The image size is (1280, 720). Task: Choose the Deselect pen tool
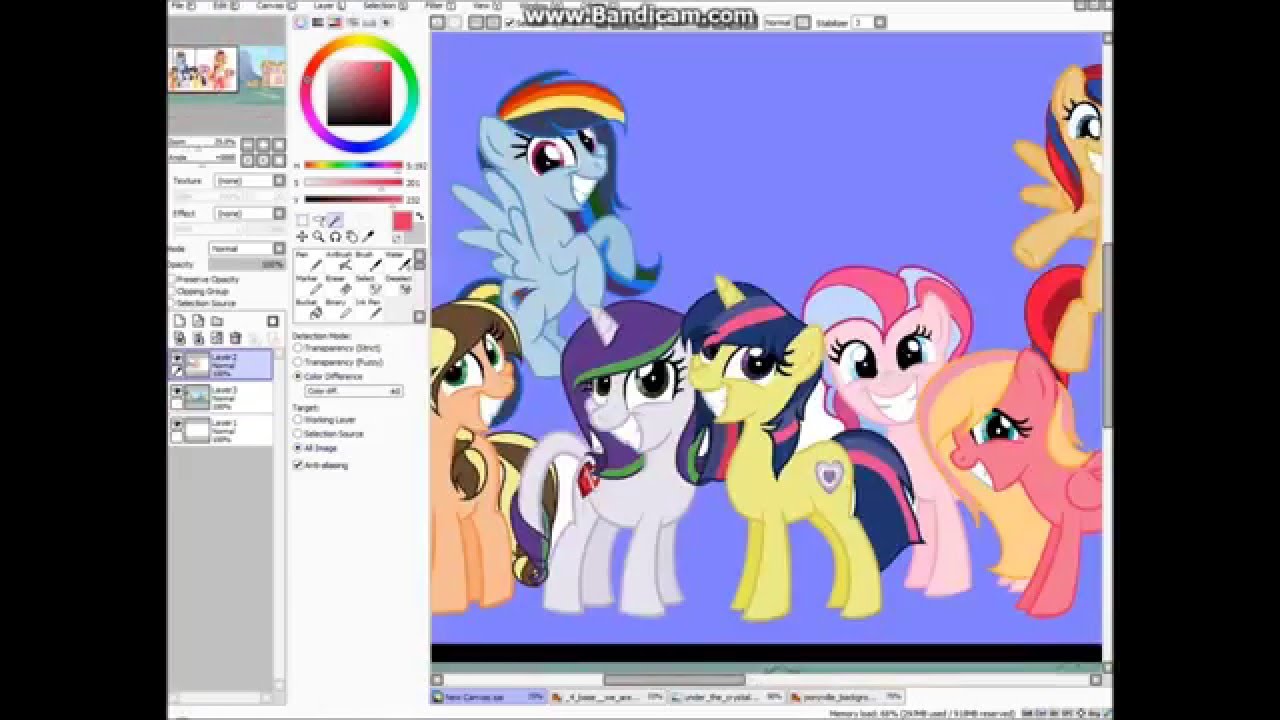click(399, 285)
